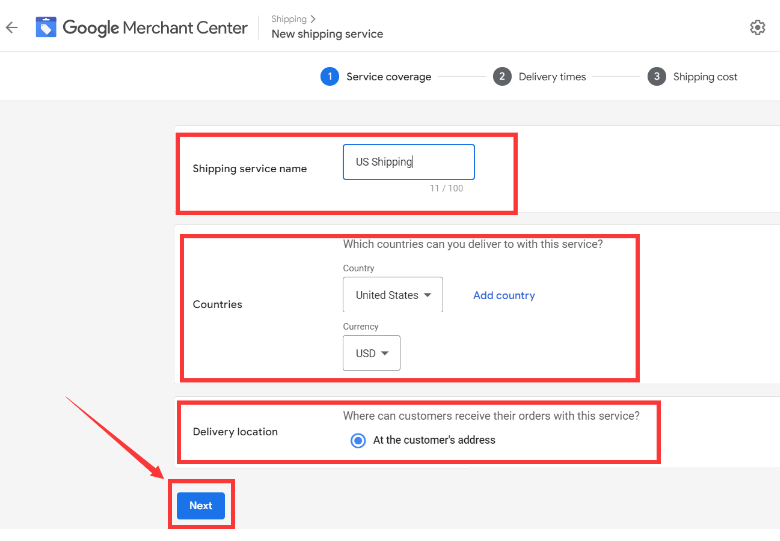The image size is (780, 541).
Task: Expand the USD currency dropdown
Action: [371, 353]
